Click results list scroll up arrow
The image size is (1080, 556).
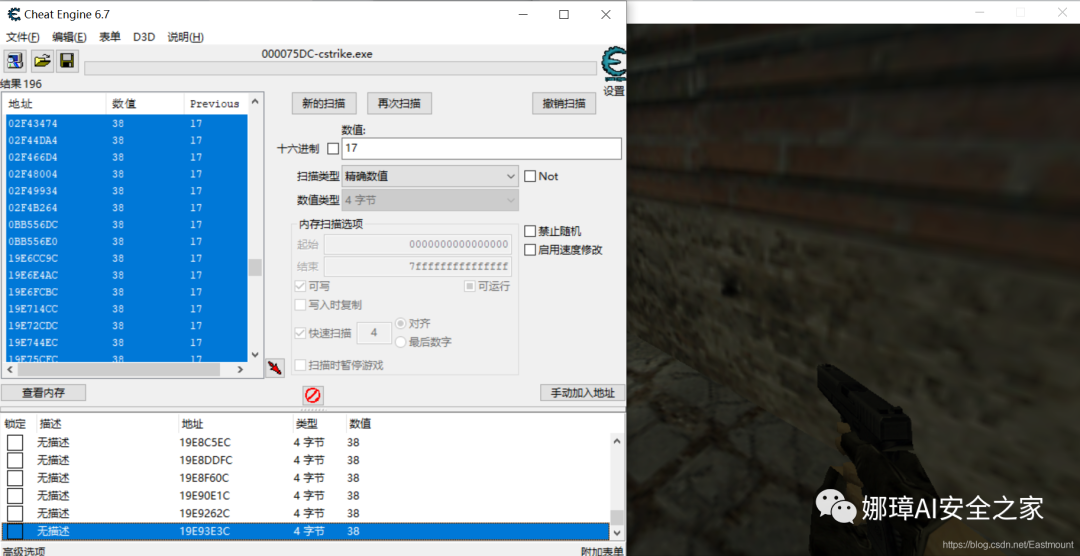[255, 101]
